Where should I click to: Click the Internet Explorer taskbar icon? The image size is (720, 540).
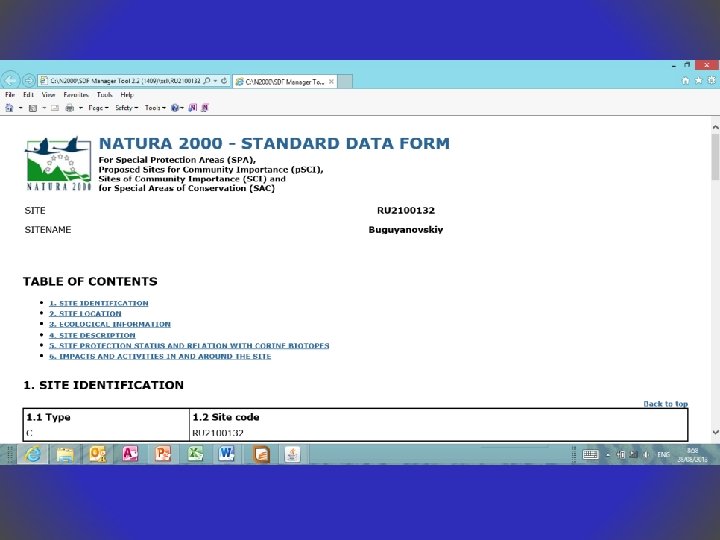[x=33, y=455]
